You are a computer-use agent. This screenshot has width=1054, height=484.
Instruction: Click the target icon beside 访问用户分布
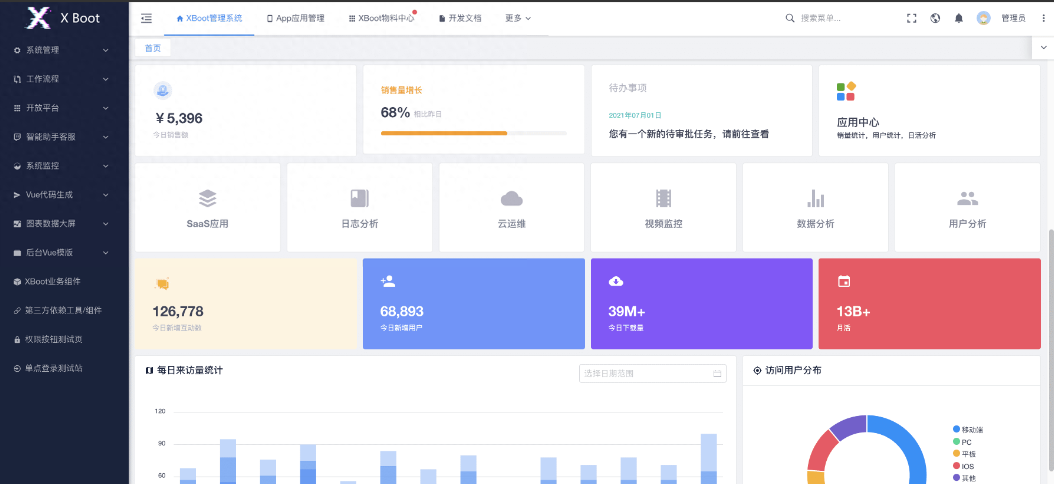coord(758,370)
